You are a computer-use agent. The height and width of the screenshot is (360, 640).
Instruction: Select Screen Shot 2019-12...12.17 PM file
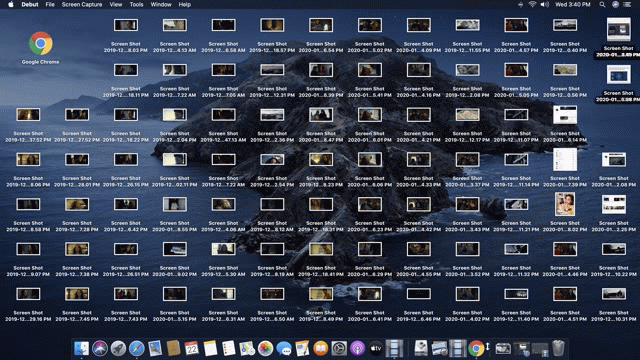click(x=467, y=115)
